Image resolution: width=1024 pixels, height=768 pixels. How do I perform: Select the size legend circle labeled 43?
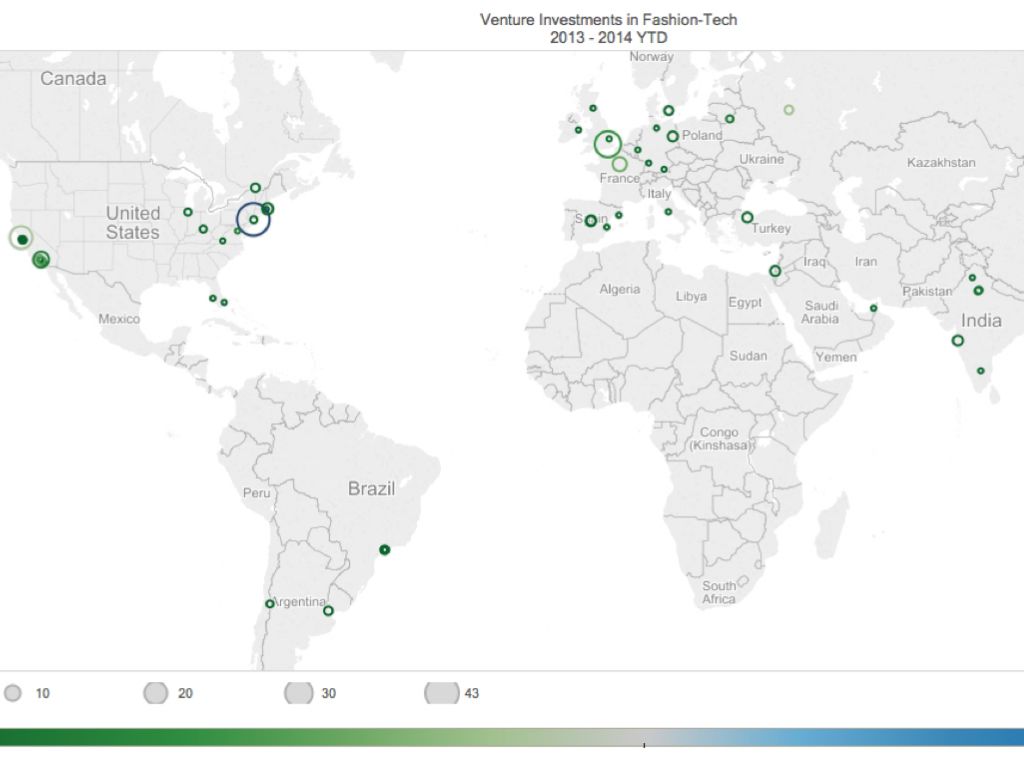pos(442,693)
